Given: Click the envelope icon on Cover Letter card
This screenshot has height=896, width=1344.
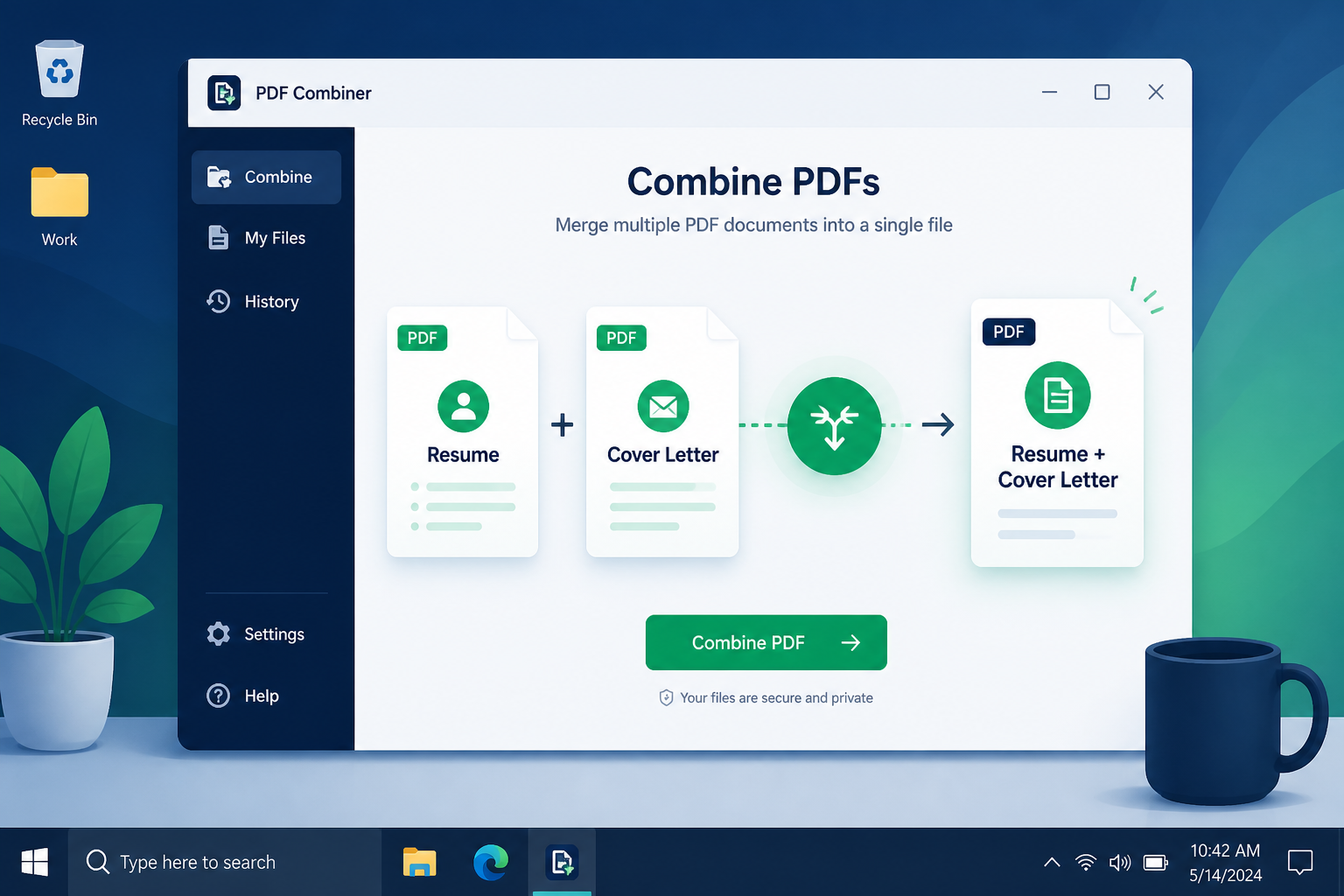Looking at the screenshot, I should point(663,406).
